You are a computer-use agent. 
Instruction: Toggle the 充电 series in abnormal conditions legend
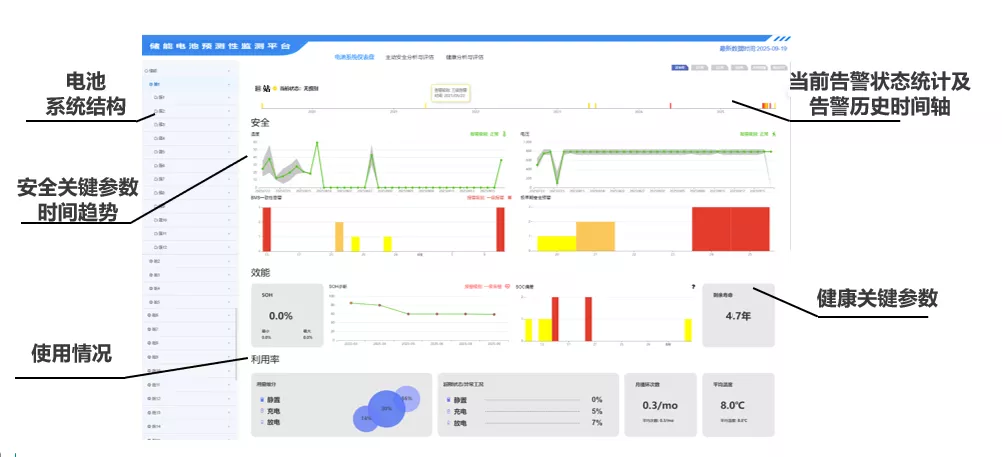(x=461, y=411)
